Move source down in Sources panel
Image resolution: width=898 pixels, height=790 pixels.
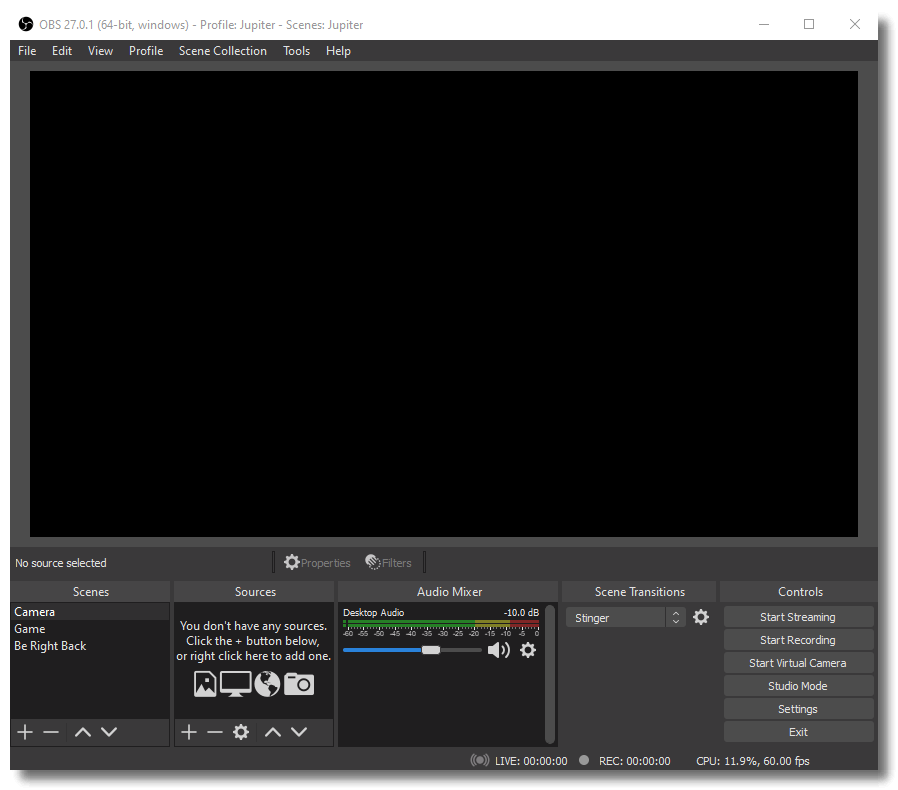[x=299, y=732]
